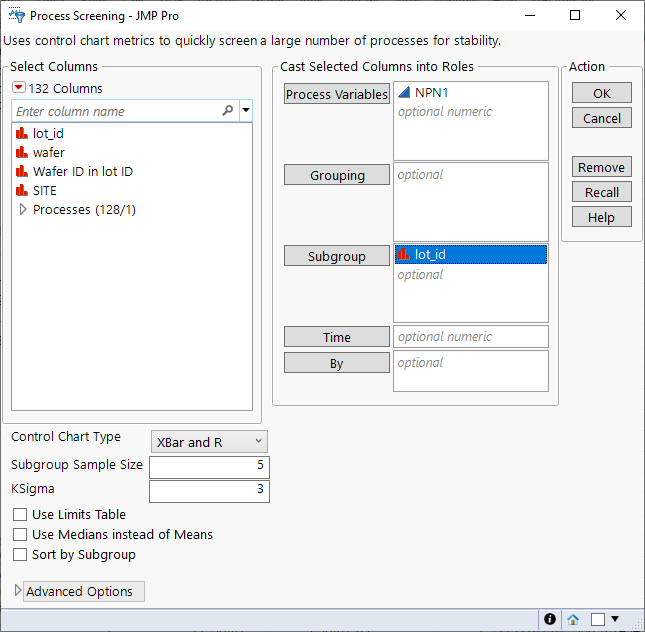Minimize the Process Screening window
The width and height of the screenshot is (645, 632).
530,16
